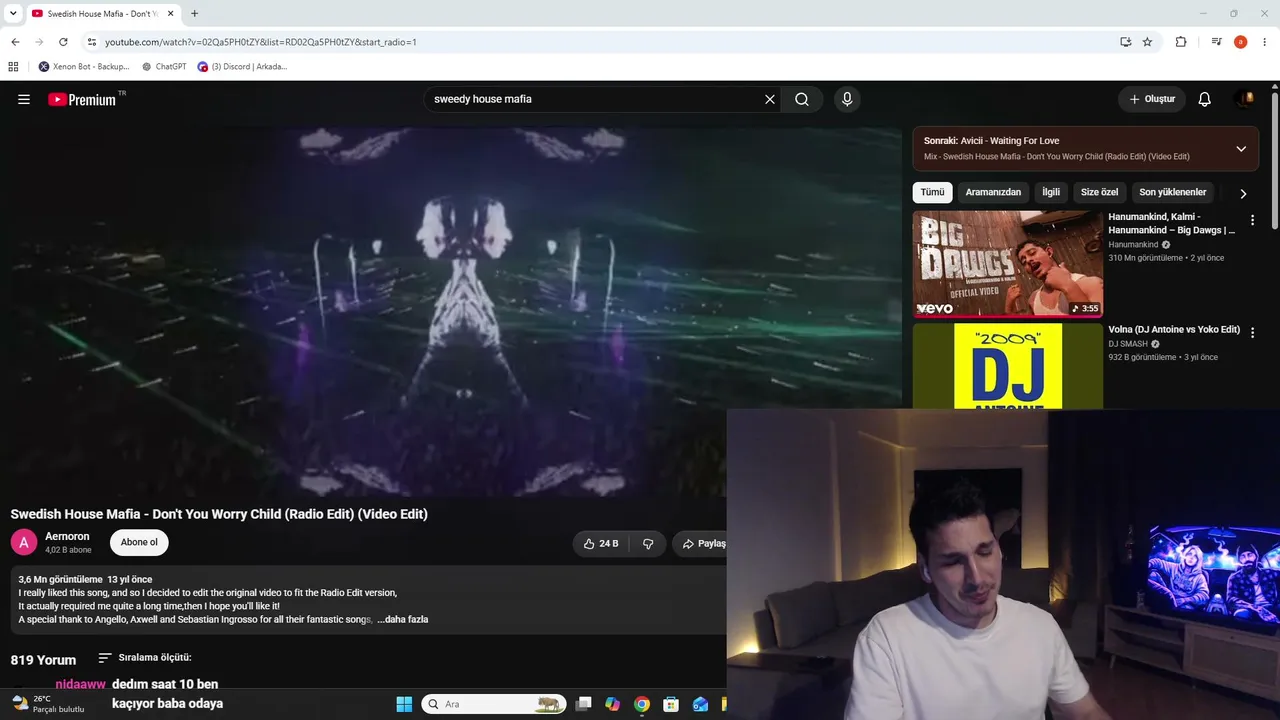Expand description with ...daha fazla
The image size is (1280, 720).
[x=403, y=619]
